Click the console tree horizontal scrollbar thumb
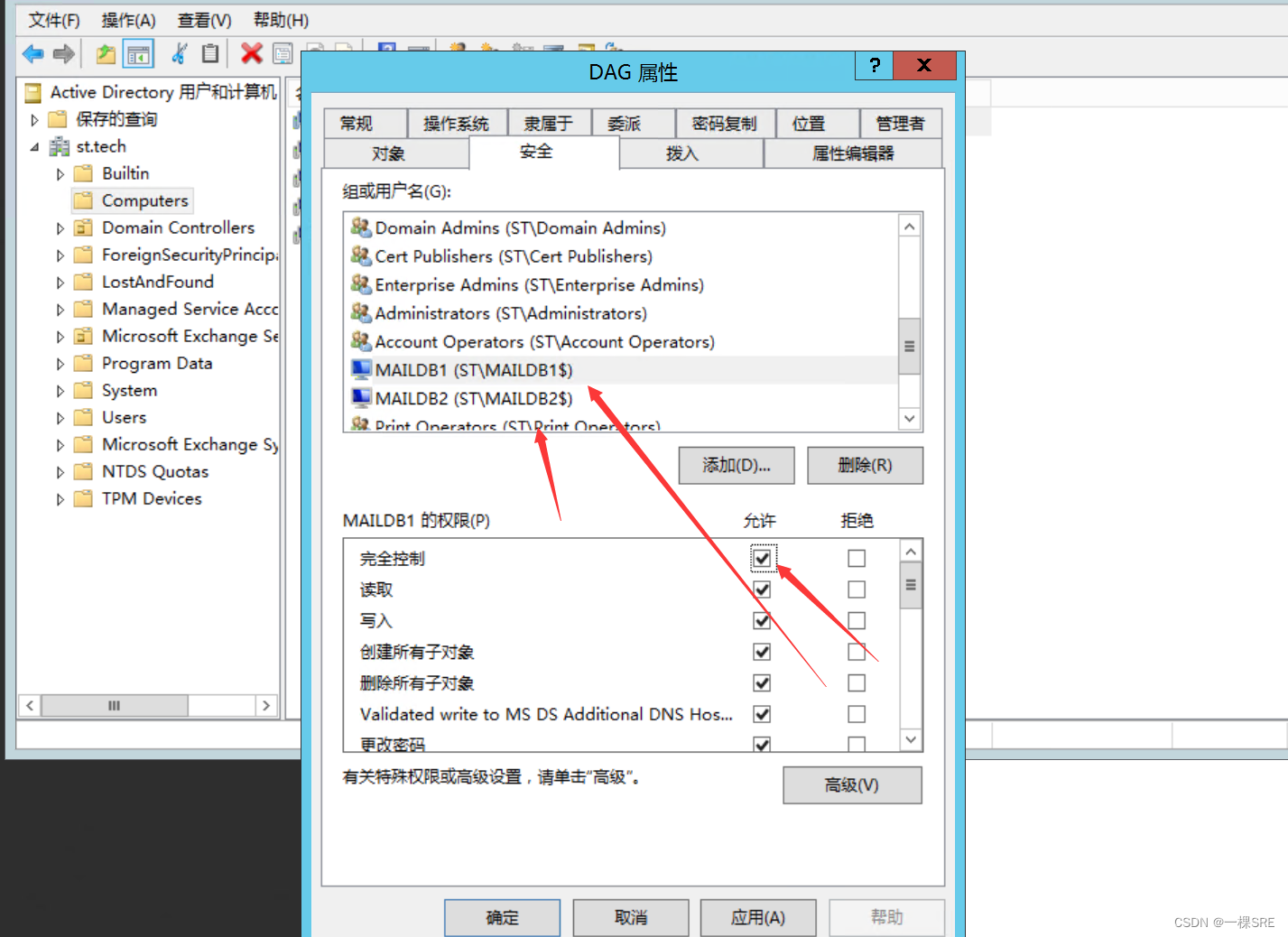 click(x=115, y=705)
